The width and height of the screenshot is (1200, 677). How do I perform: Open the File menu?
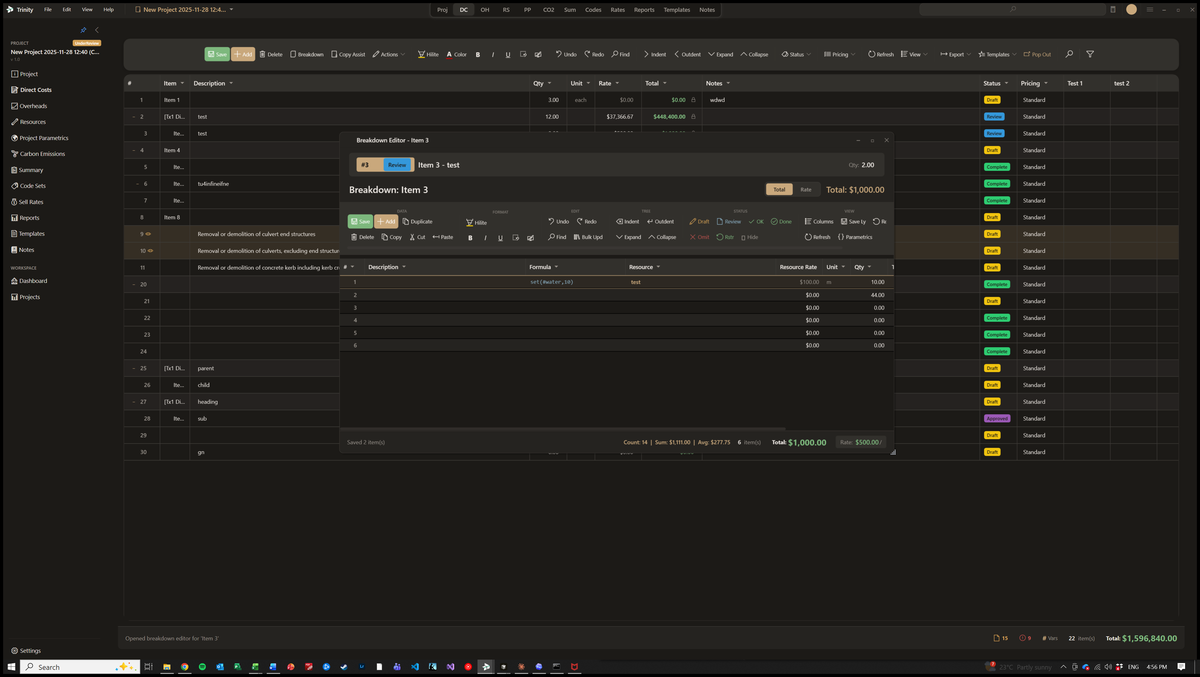[47, 9]
